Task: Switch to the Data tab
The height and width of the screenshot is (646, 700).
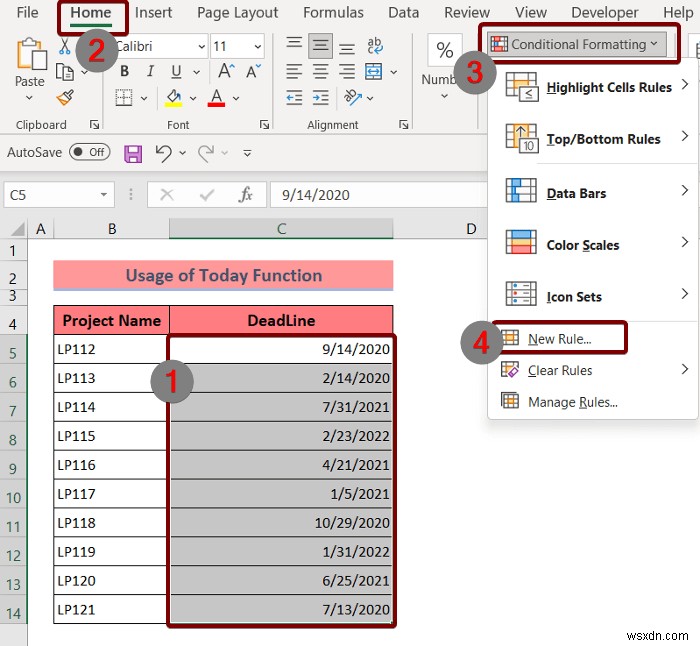Action: [404, 13]
